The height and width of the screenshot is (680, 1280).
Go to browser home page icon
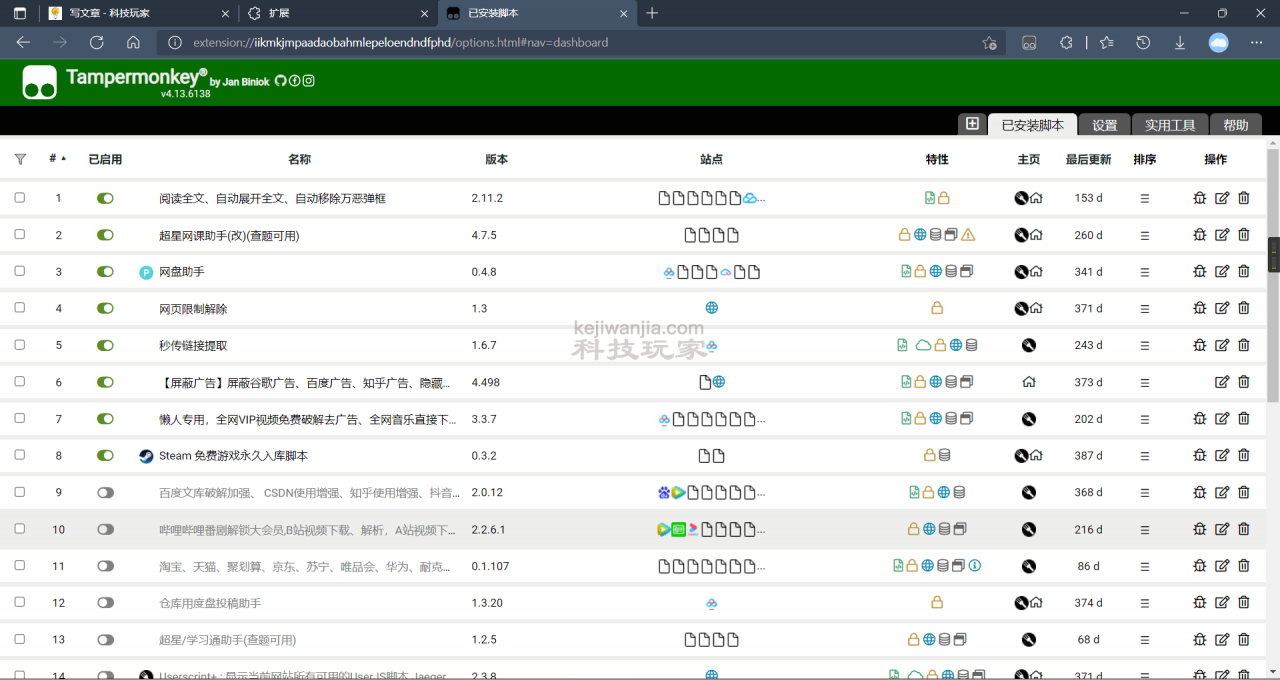click(x=133, y=43)
